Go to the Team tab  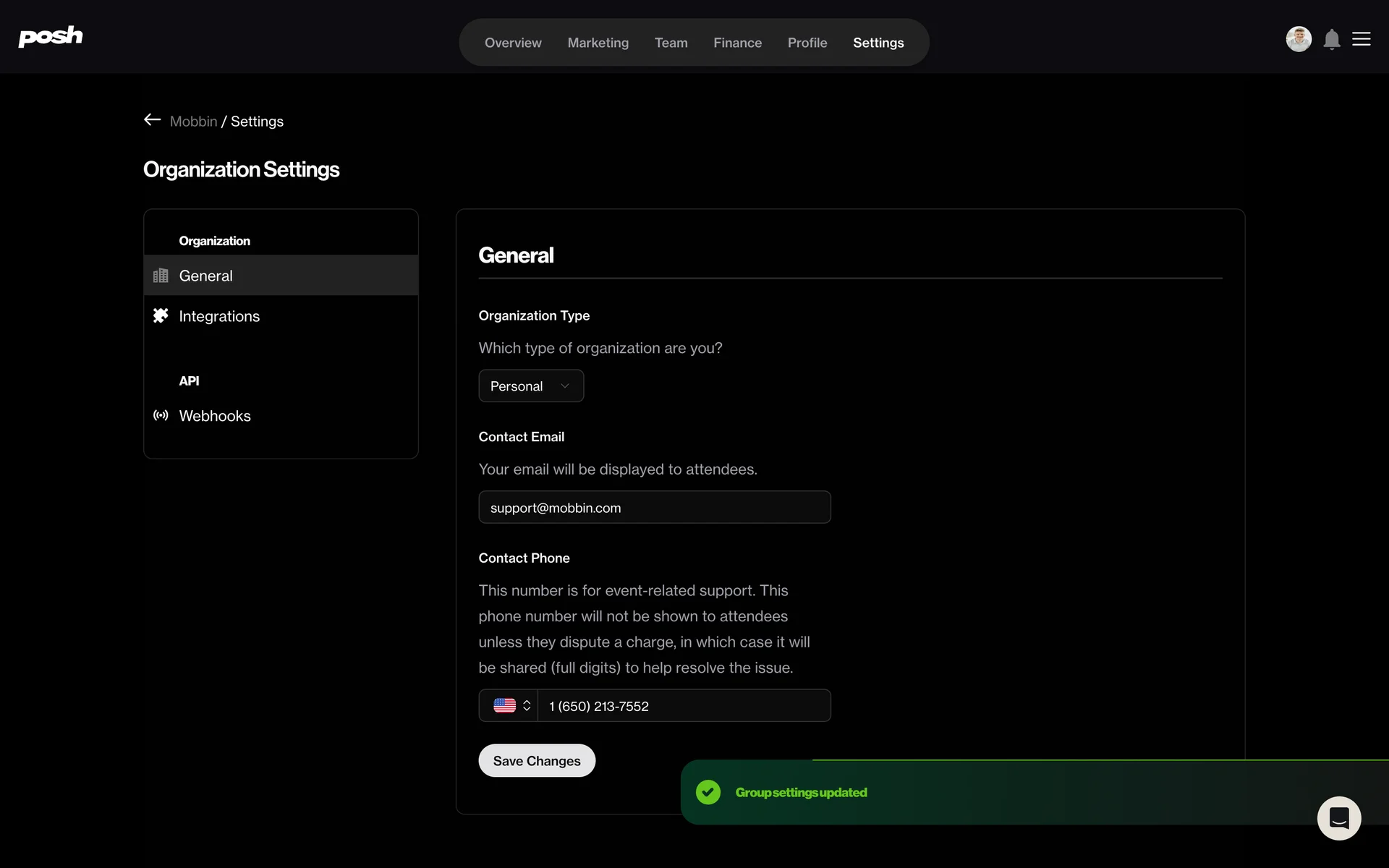pyautogui.click(x=671, y=43)
